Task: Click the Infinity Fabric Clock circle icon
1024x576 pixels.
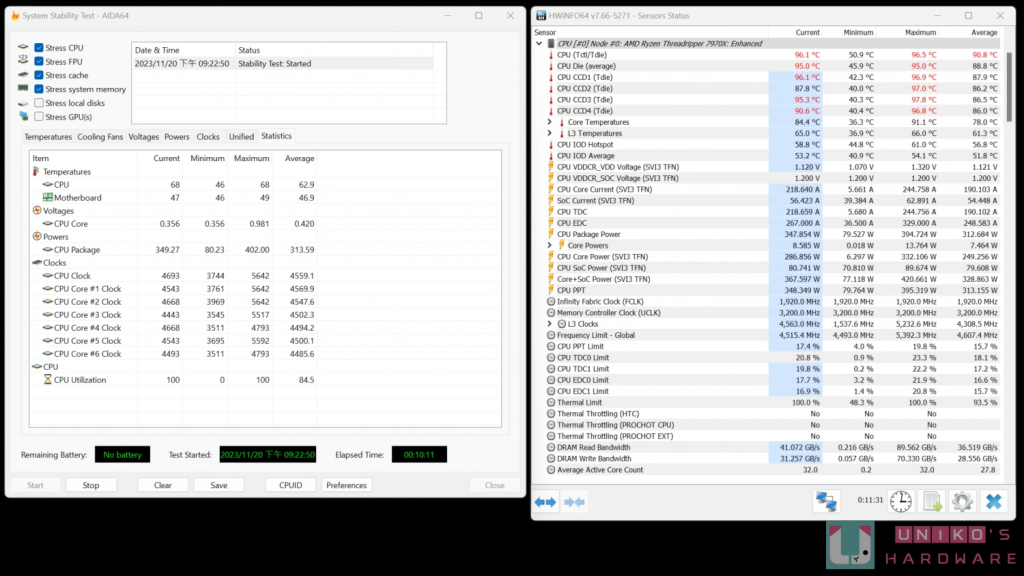Action: pos(551,302)
